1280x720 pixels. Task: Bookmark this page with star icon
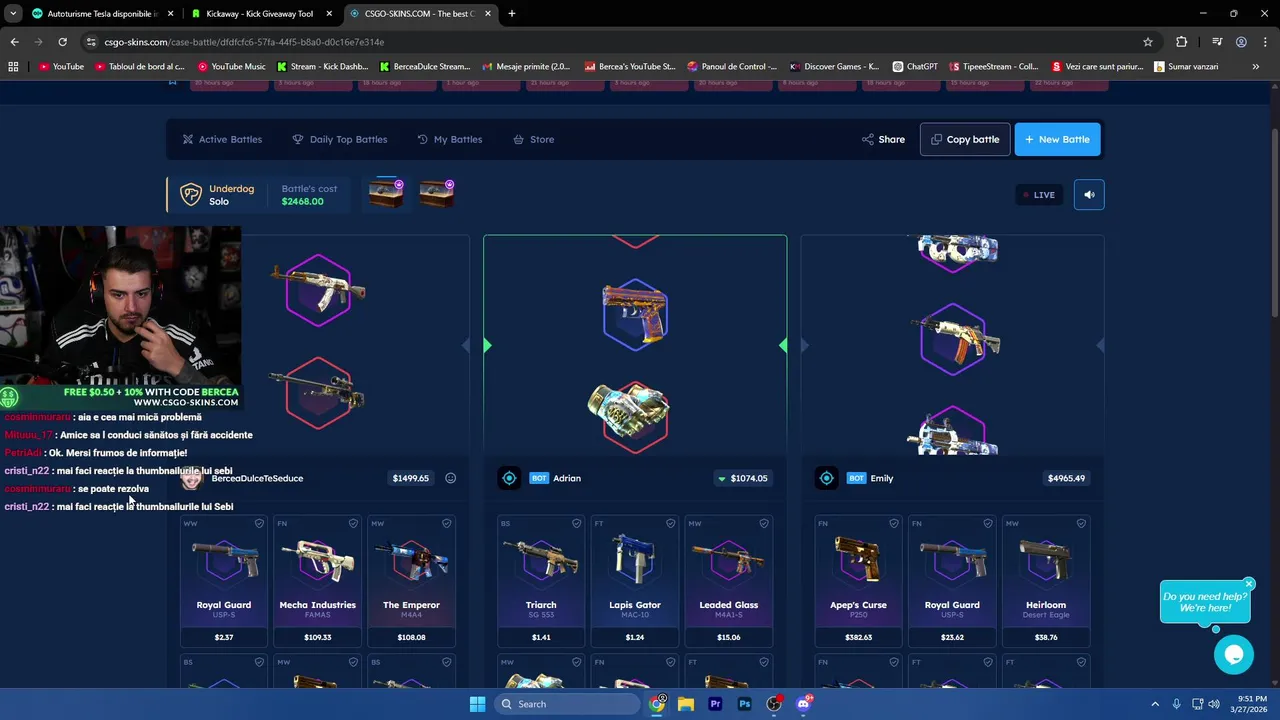pyautogui.click(x=1148, y=42)
